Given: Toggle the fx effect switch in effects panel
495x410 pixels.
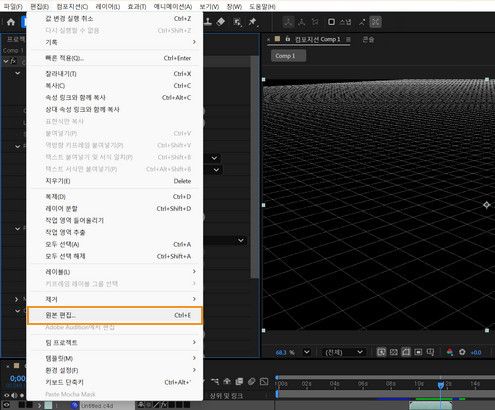Looking at the screenshot, I should coord(13,61).
